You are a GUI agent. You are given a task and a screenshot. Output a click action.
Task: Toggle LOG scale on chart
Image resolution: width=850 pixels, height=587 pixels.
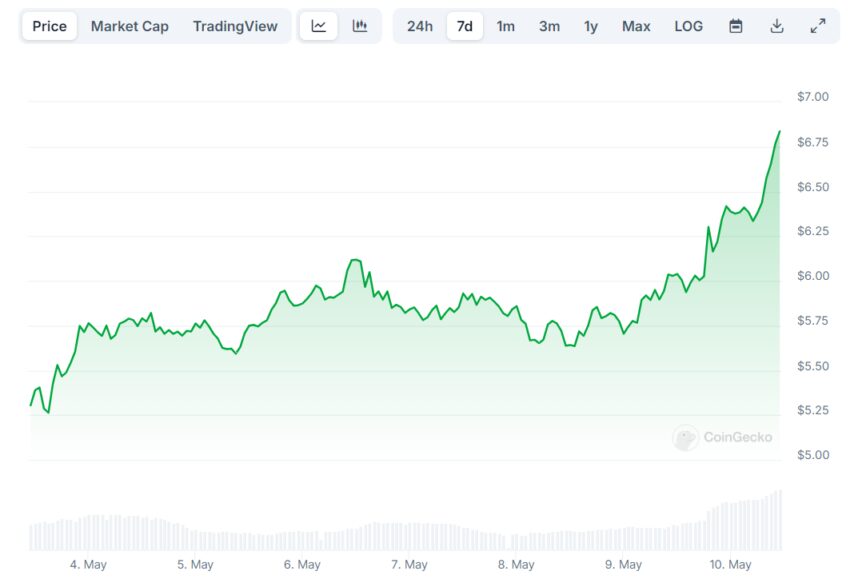[688, 26]
